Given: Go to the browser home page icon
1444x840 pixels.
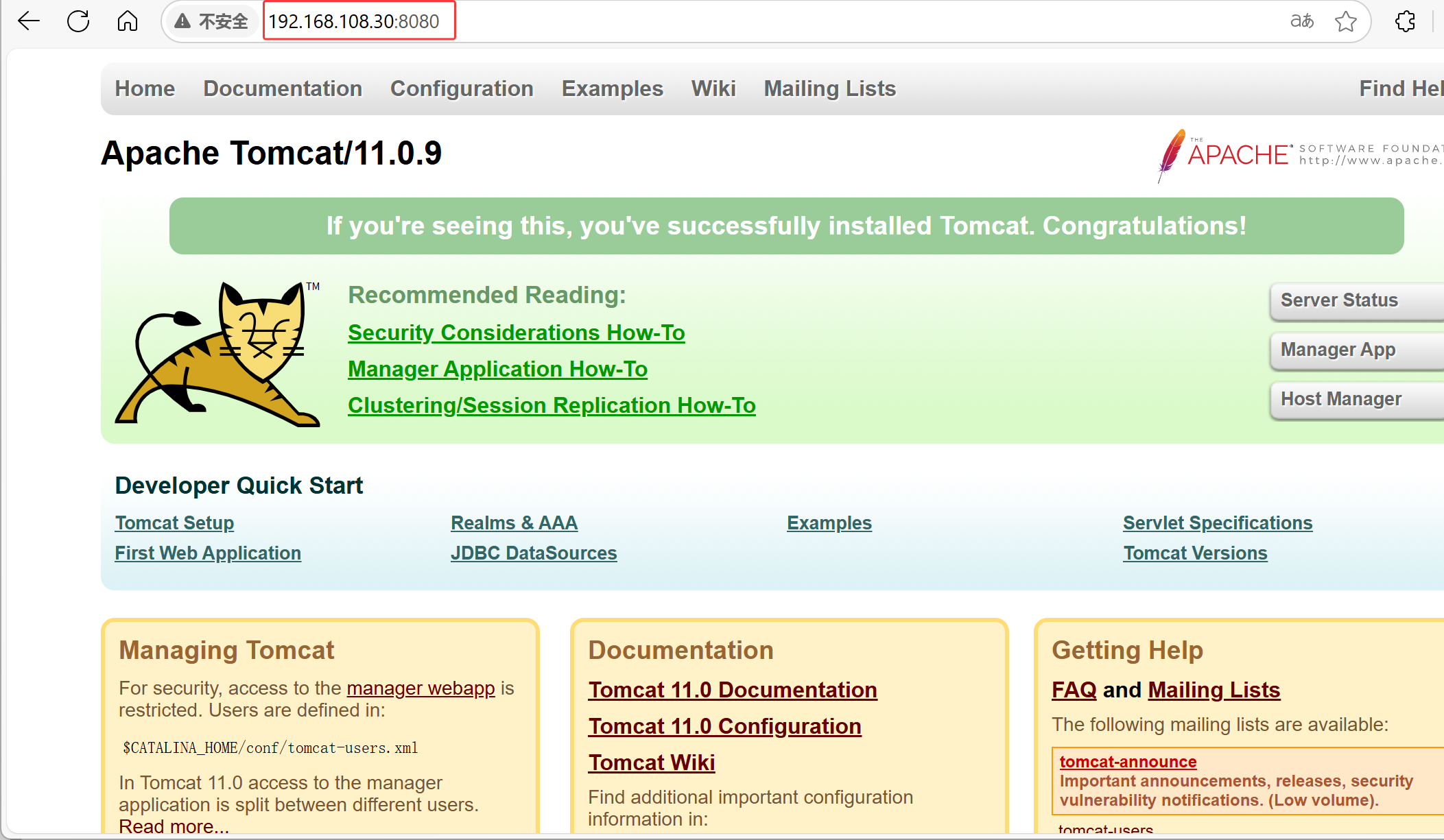Looking at the screenshot, I should [128, 21].
